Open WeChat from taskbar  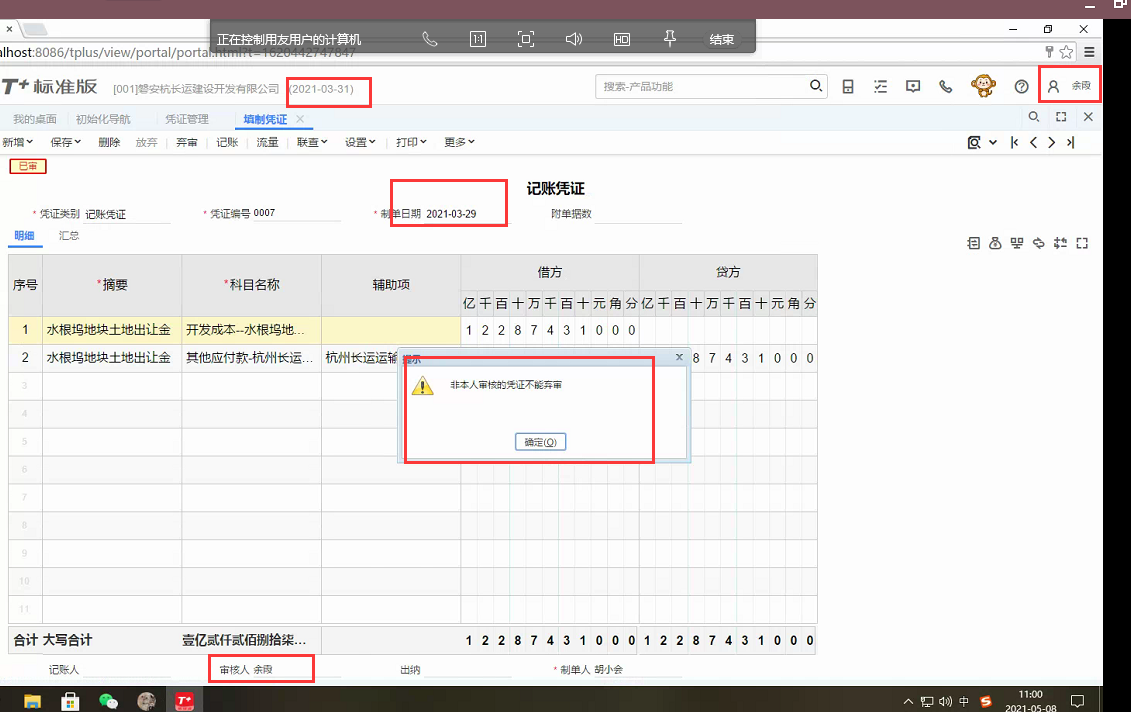[108, 700]
